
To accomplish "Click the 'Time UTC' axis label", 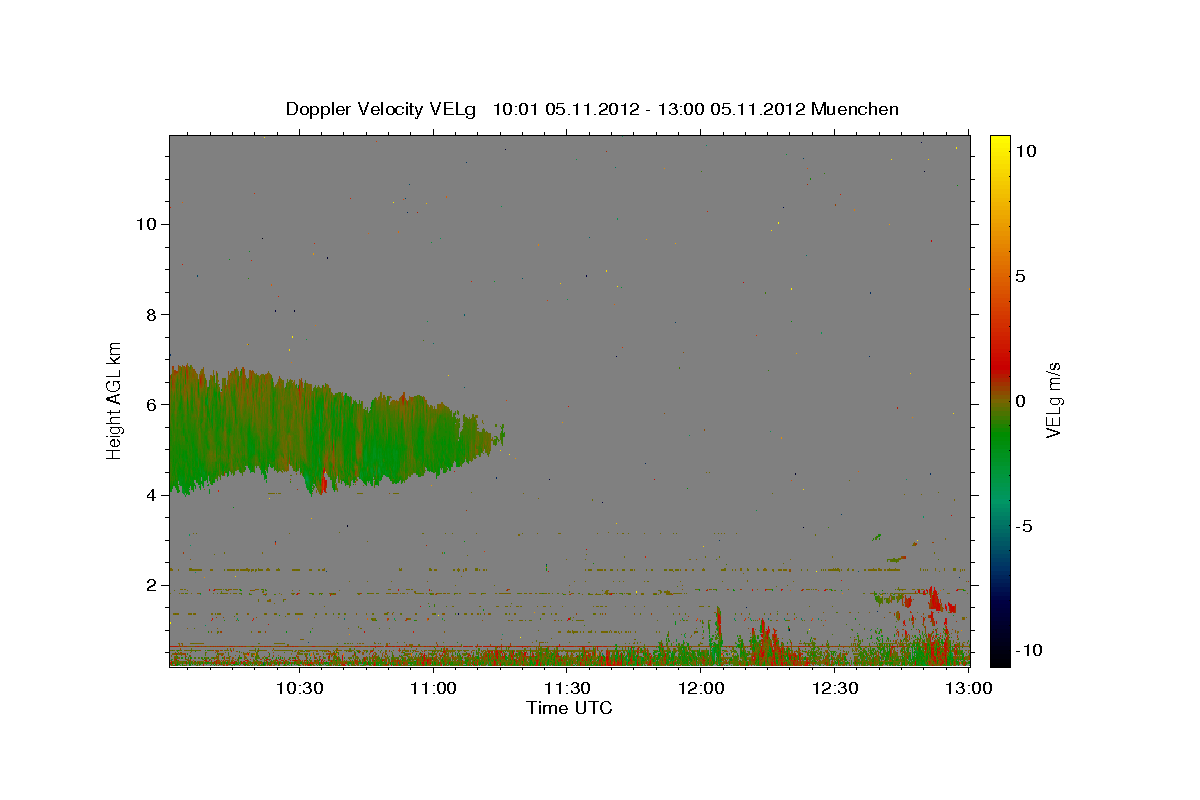I will pyautogui.click(x=569, y=708).
